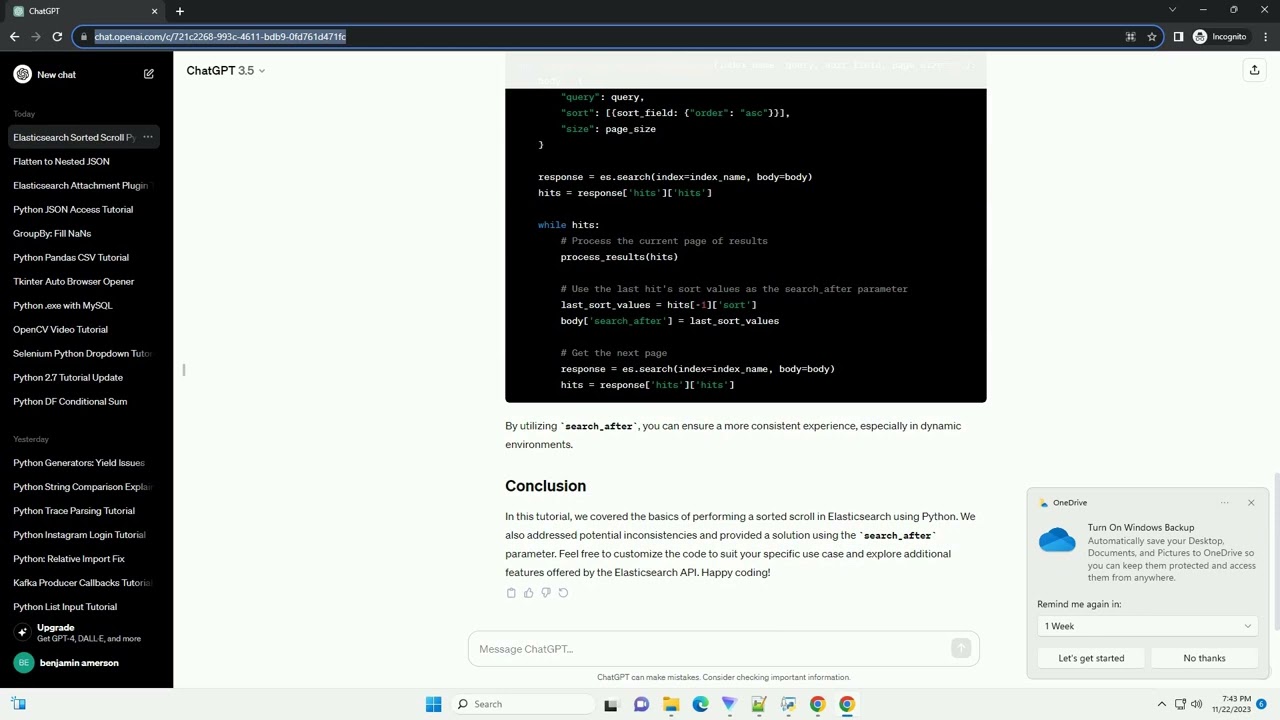Open the OneDrive notification more options
The image size is (1280, 720).
point(1225,503)
